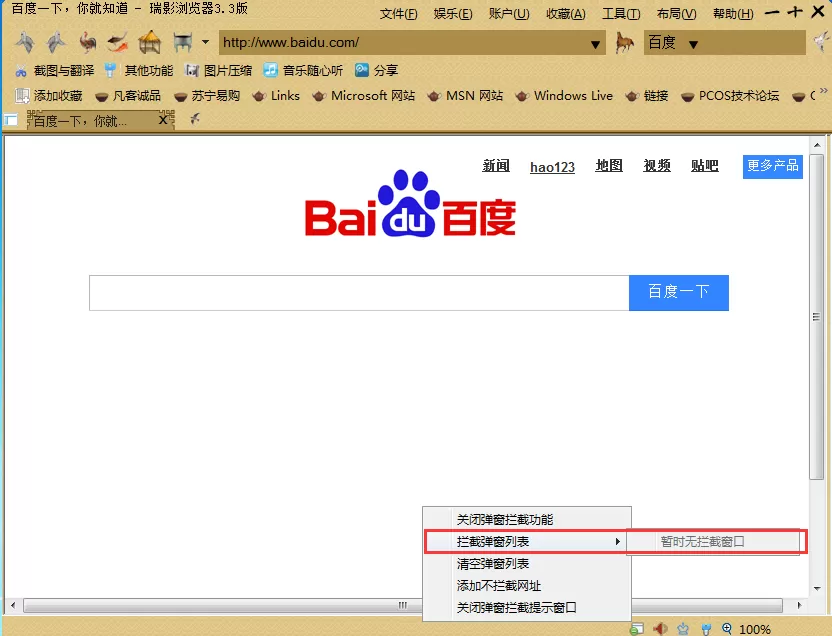Click the rooster icon in the navigation toolbar
The width and height of the screenshot is (832, 636).
[88, 42]
